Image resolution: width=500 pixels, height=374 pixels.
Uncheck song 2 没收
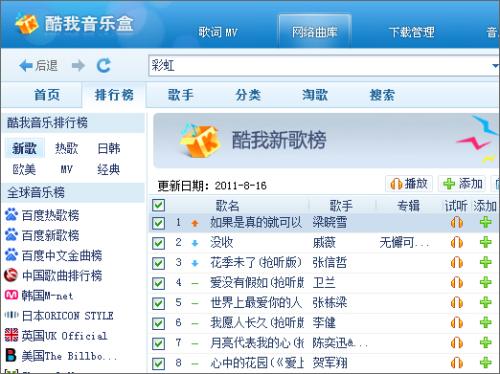pyautogui.click(x=158, y=243)
